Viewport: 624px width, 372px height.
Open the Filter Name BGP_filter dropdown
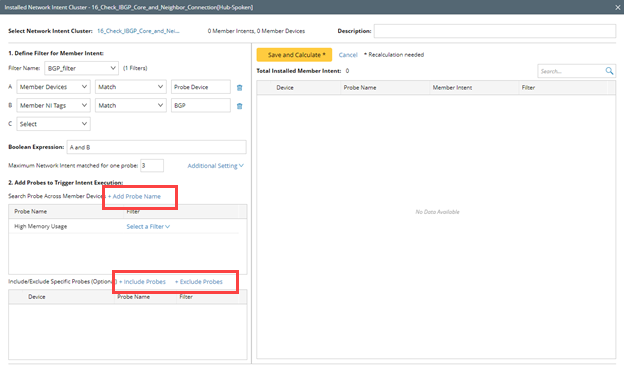pyautogui.click(x=82, y=68)
